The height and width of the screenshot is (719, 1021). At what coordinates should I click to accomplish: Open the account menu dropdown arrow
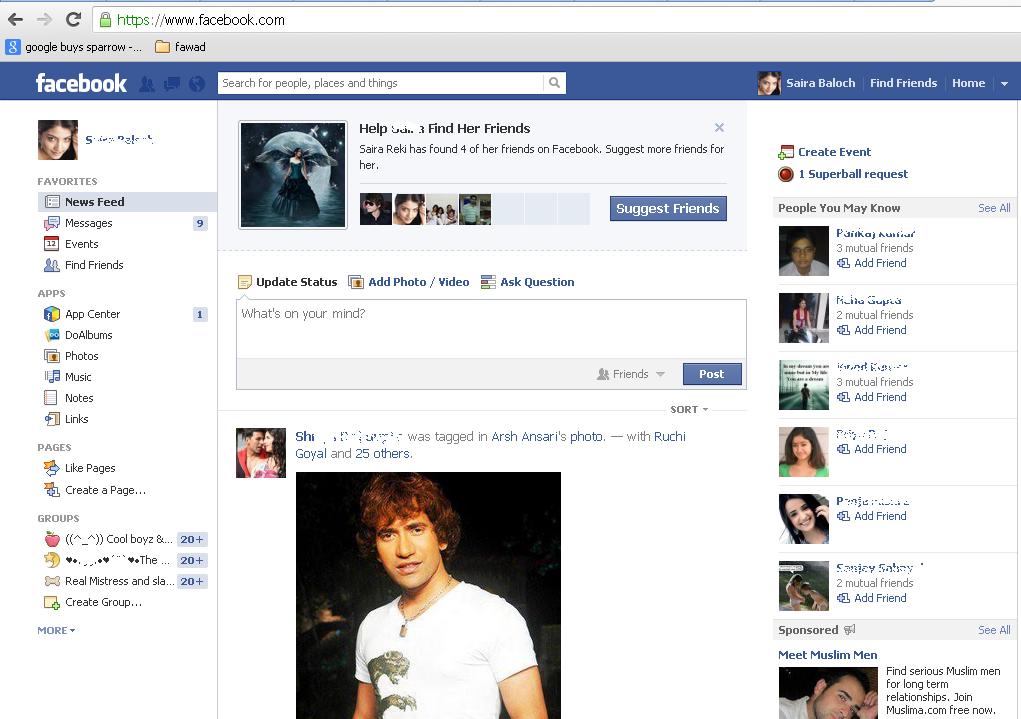click(1004, 84)
